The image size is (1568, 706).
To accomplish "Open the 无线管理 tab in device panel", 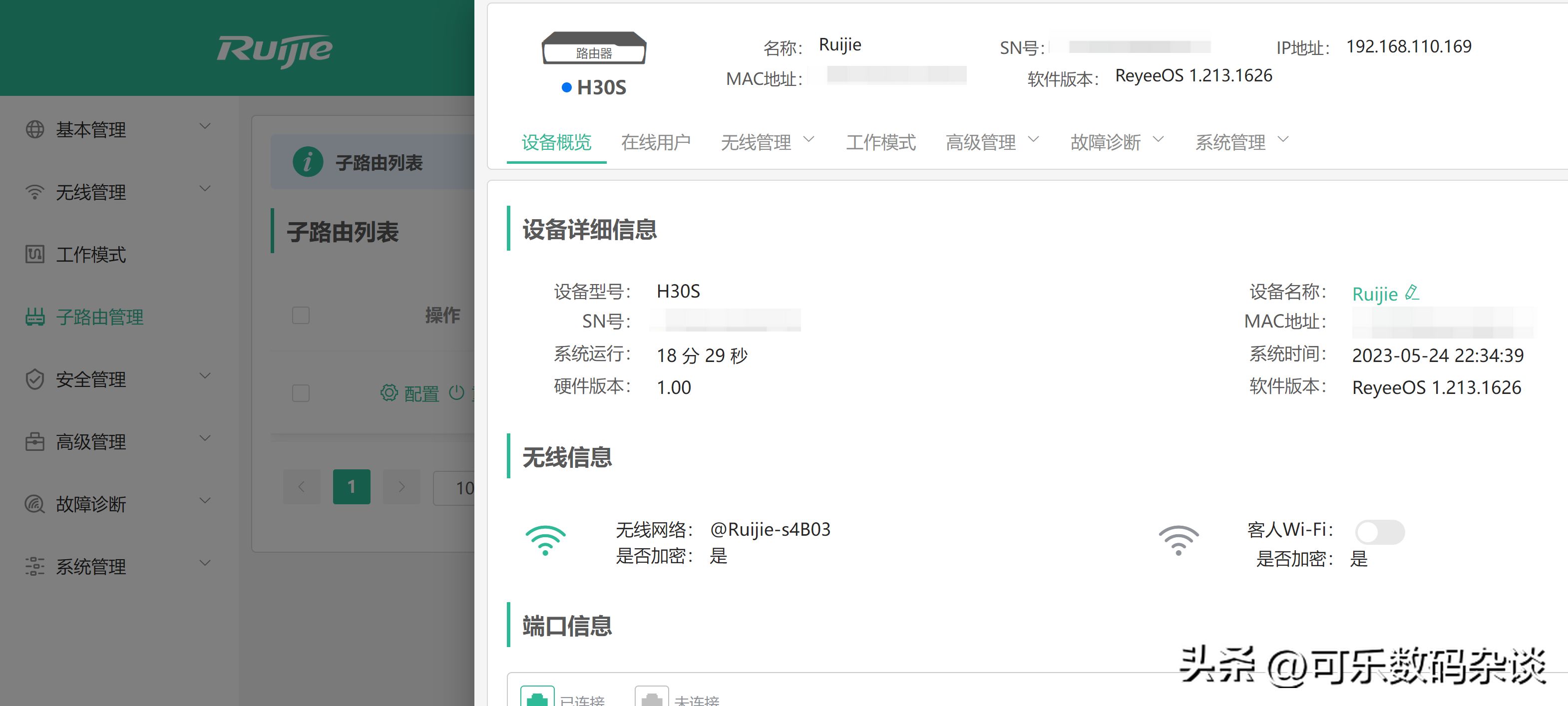I will point(756,142).
